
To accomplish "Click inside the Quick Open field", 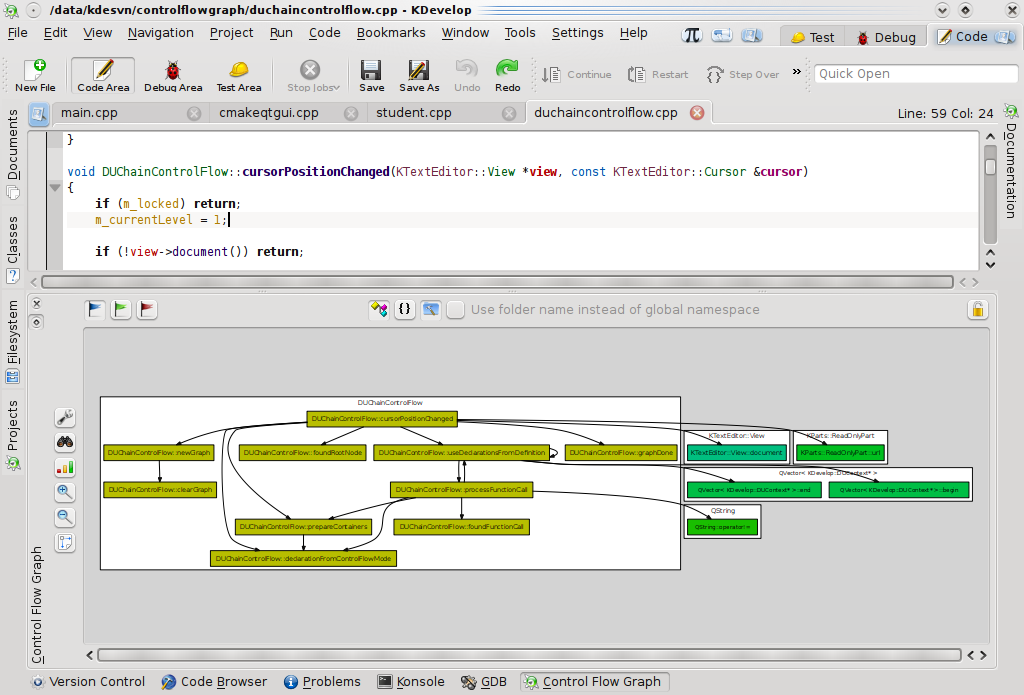I will [915, 73].
